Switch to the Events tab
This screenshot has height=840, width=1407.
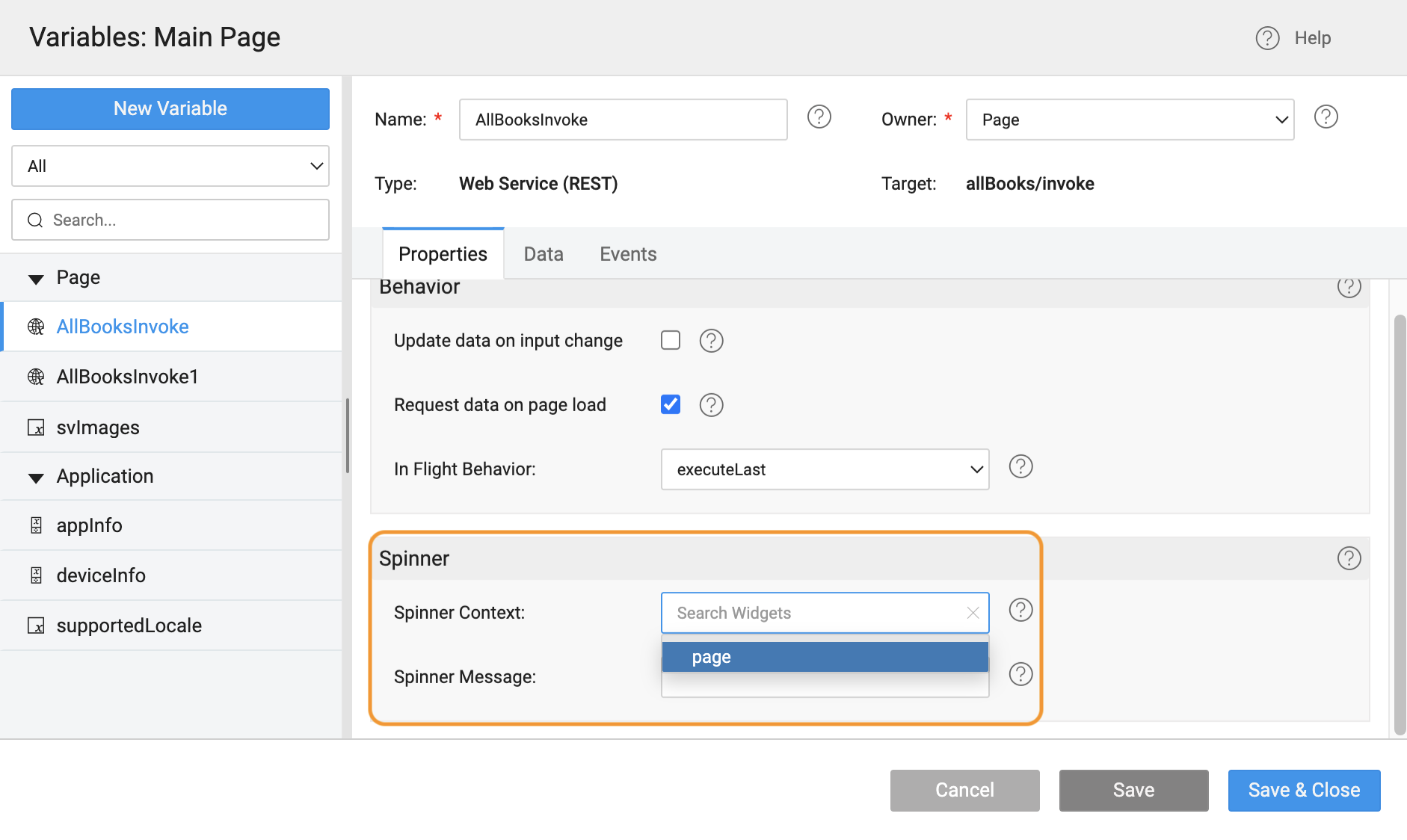pyautogui.click(x=627, y=253)
